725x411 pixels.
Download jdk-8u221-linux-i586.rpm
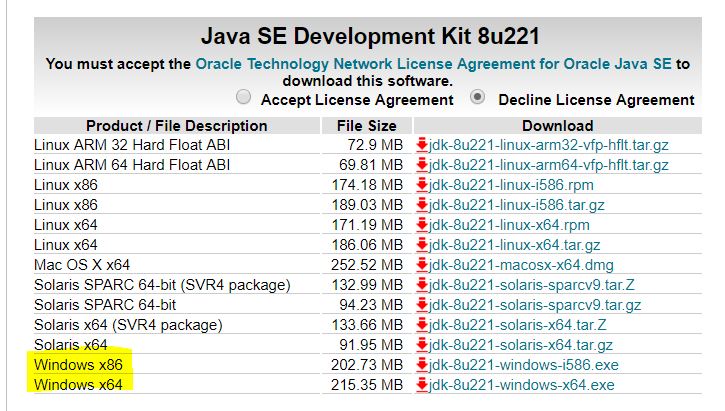pyautogui.click(x=511, y=185)
